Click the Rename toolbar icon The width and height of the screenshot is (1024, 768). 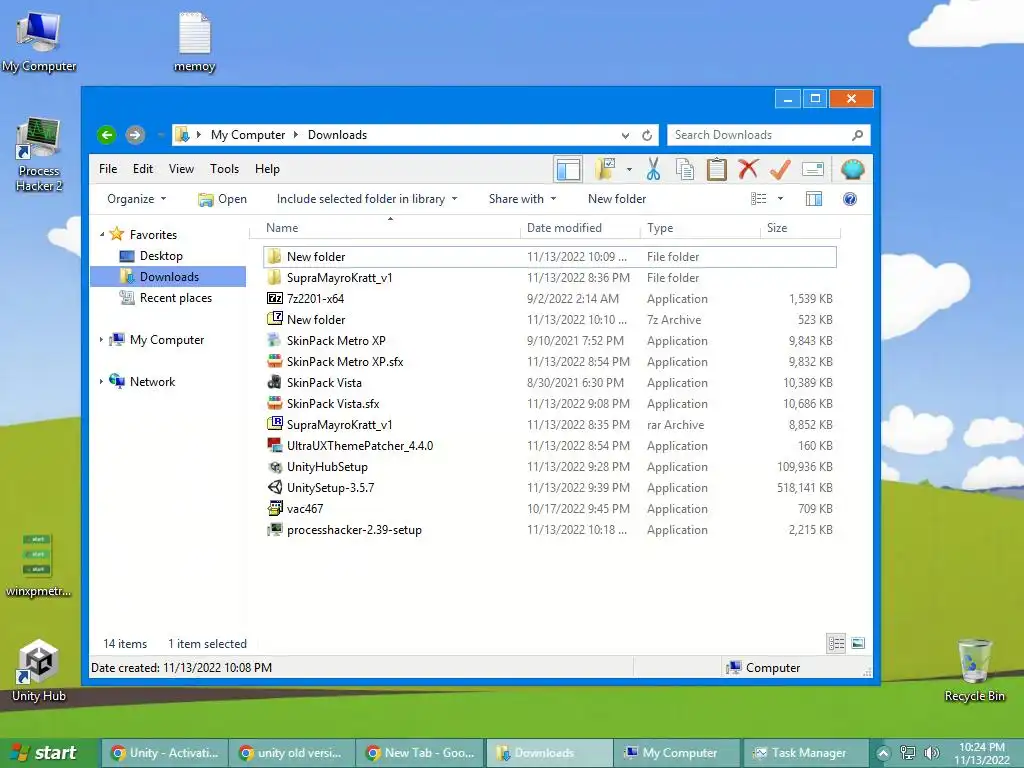click(x=812, y=169)
